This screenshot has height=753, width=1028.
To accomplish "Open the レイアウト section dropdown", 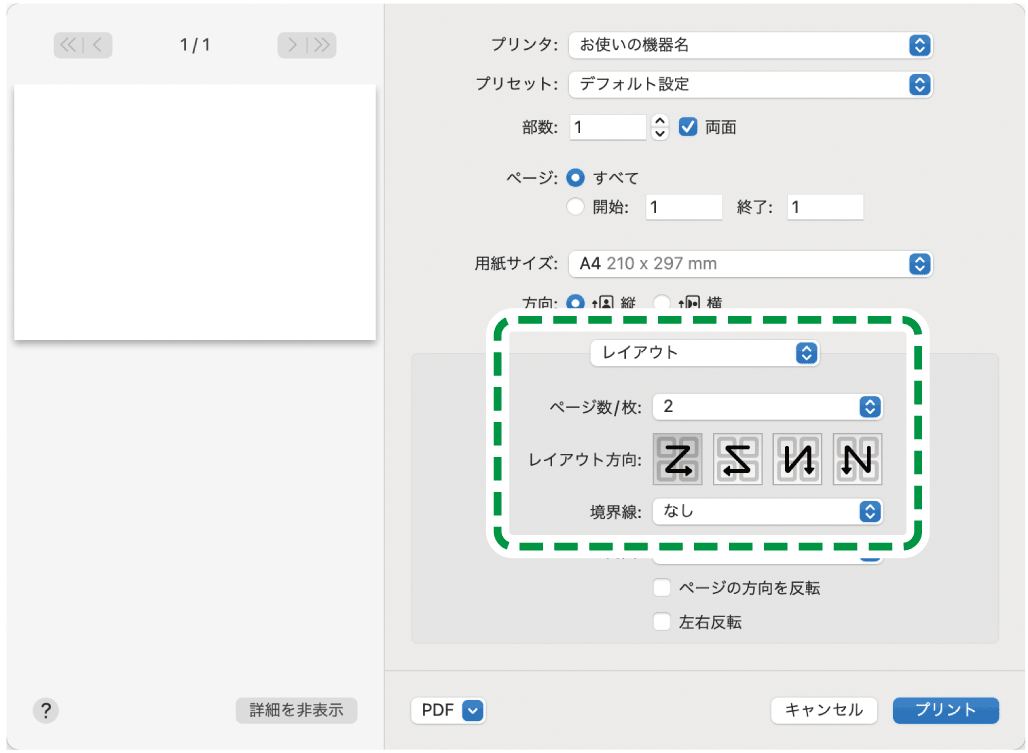I will tap(704, 353).
